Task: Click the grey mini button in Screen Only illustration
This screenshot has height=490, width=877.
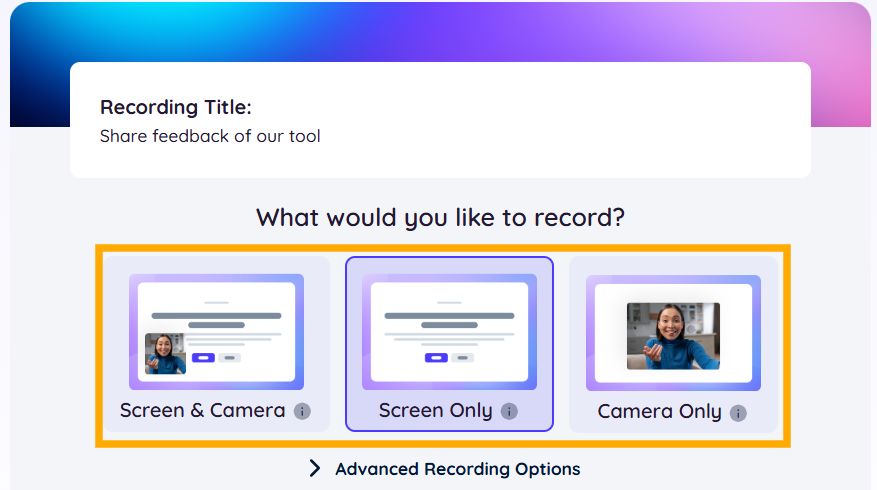Action: (x=462, y=357)
